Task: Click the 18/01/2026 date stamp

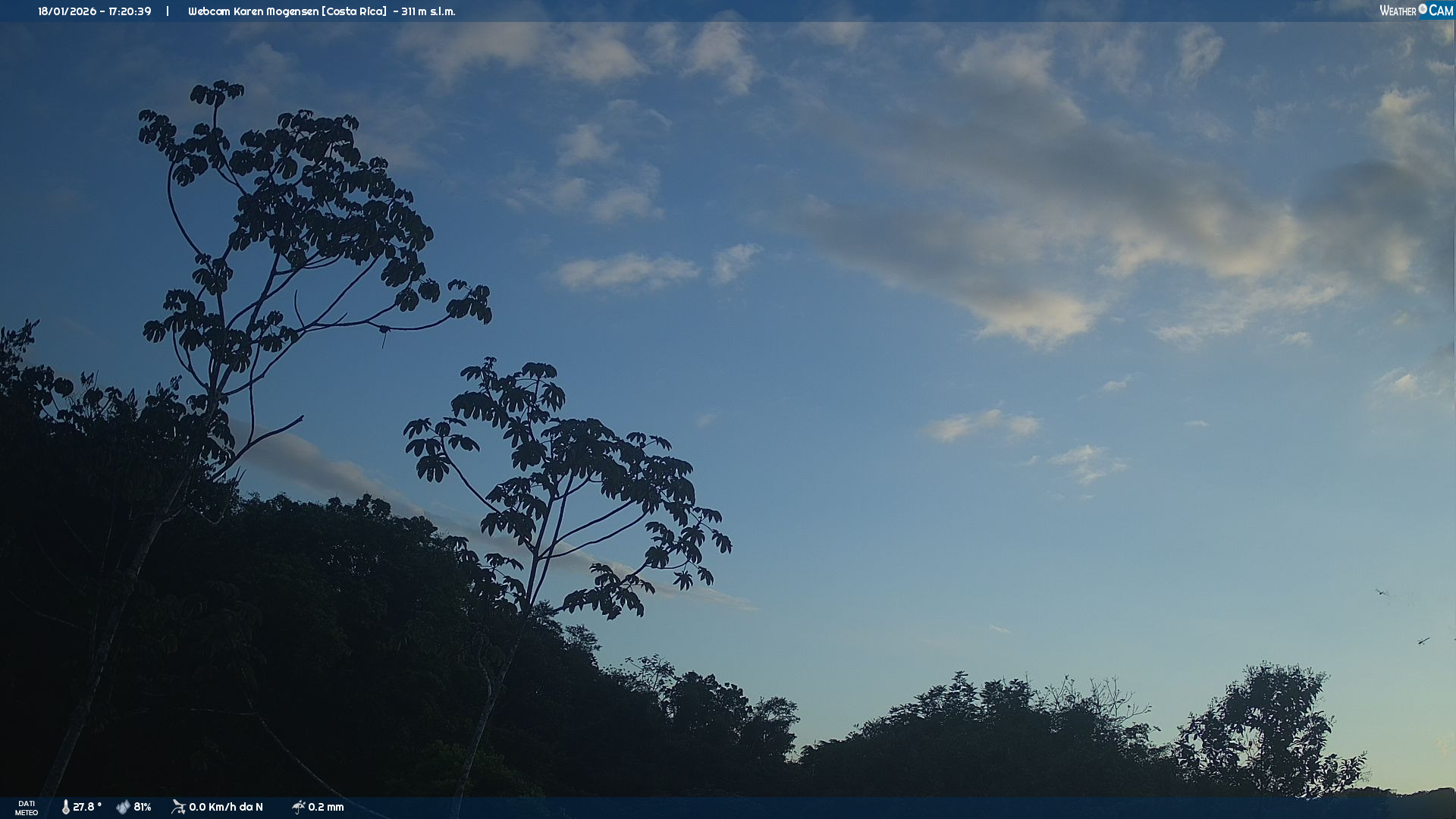Action: click(x=67, y=11)
